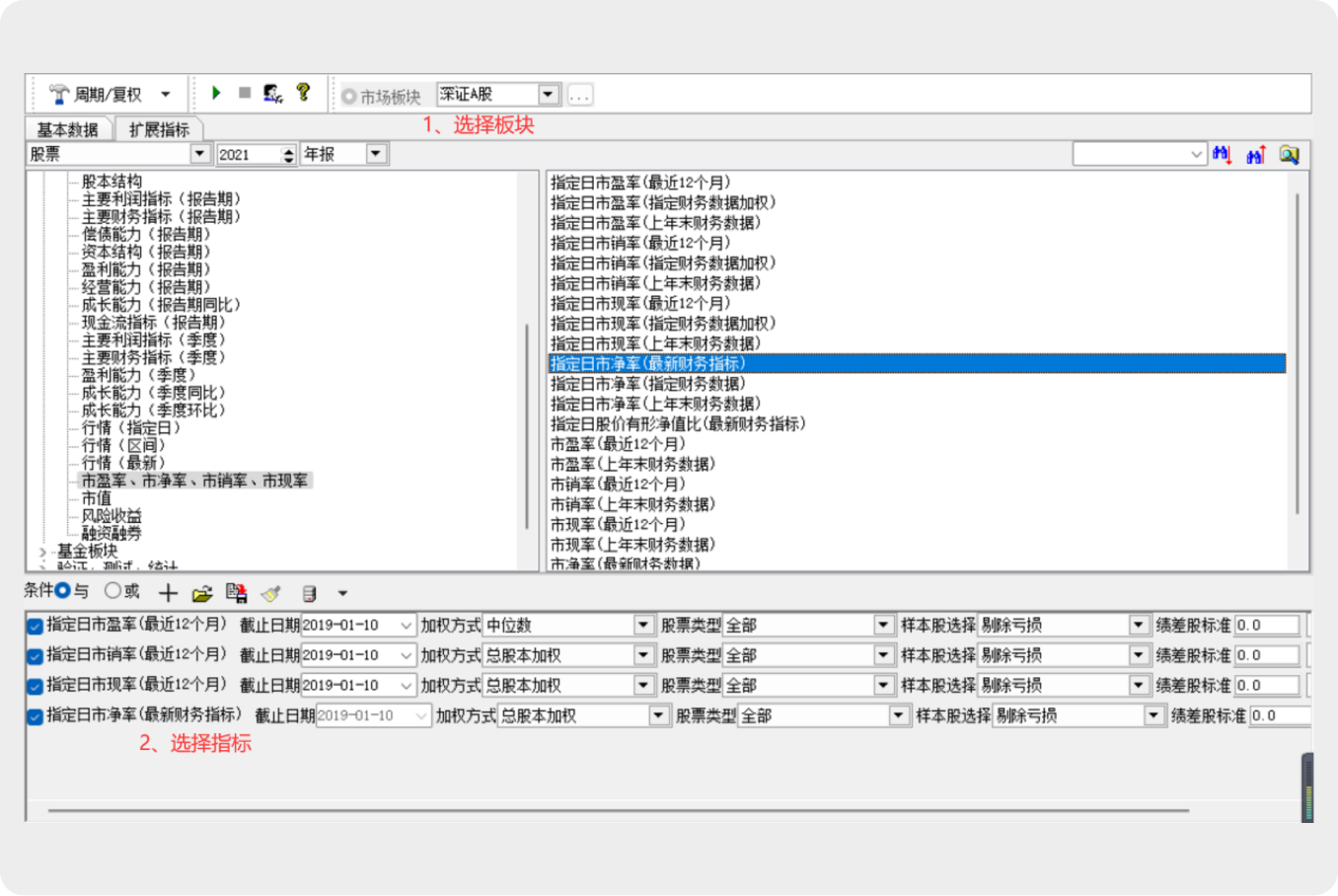The width and height of the screenshot is (1338, 896).
Task: Select 市值 in the category tree
Action: coord(97,498)
